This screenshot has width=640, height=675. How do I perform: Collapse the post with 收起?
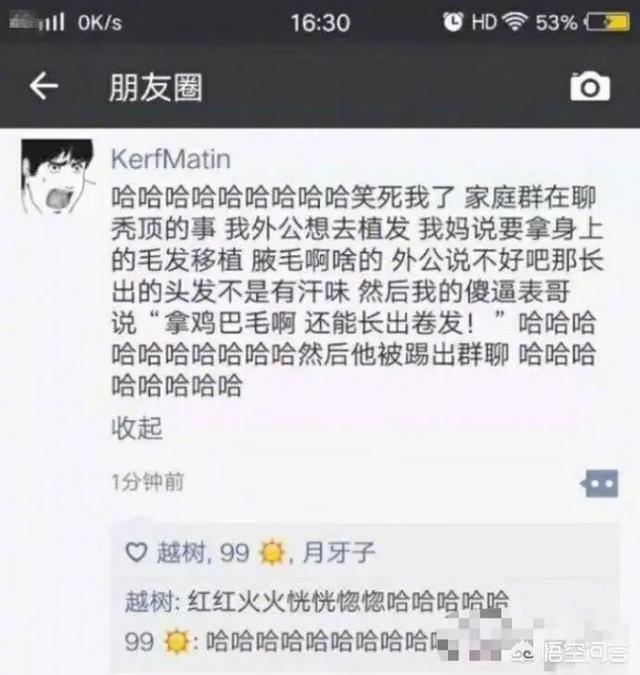coord(137,428)
